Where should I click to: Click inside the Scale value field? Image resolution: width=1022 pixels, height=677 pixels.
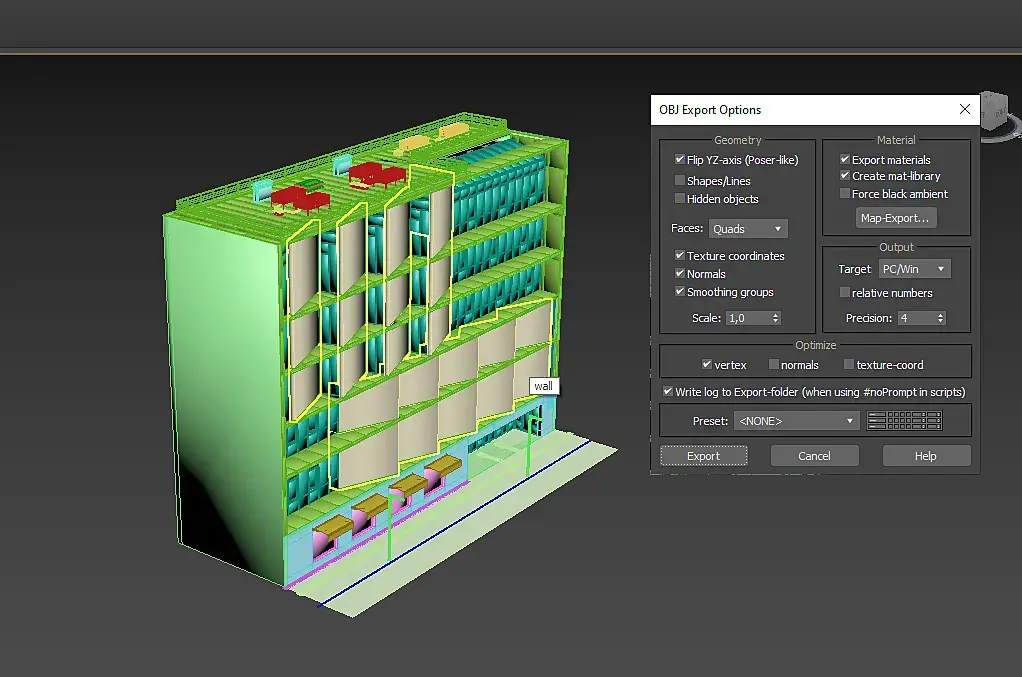[745, 318]
